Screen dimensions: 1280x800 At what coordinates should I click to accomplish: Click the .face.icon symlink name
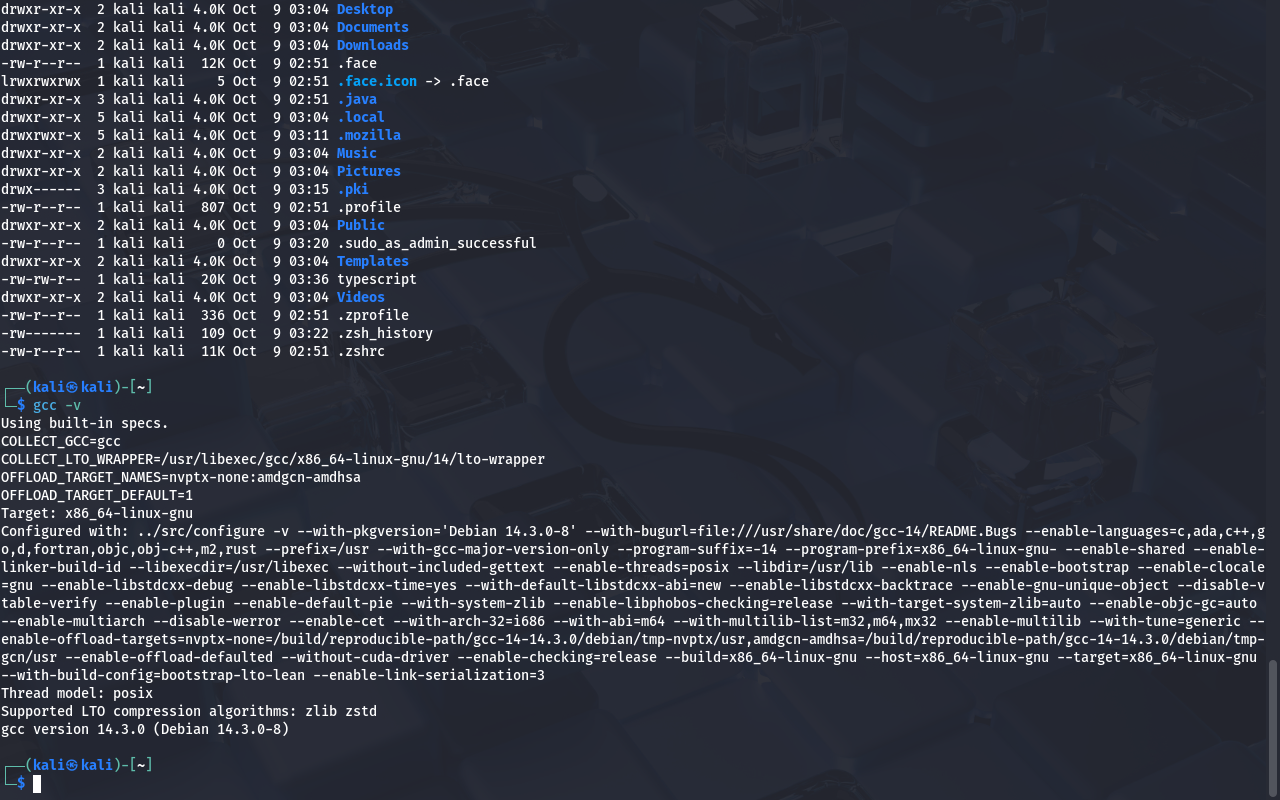(x=376, y=81)
